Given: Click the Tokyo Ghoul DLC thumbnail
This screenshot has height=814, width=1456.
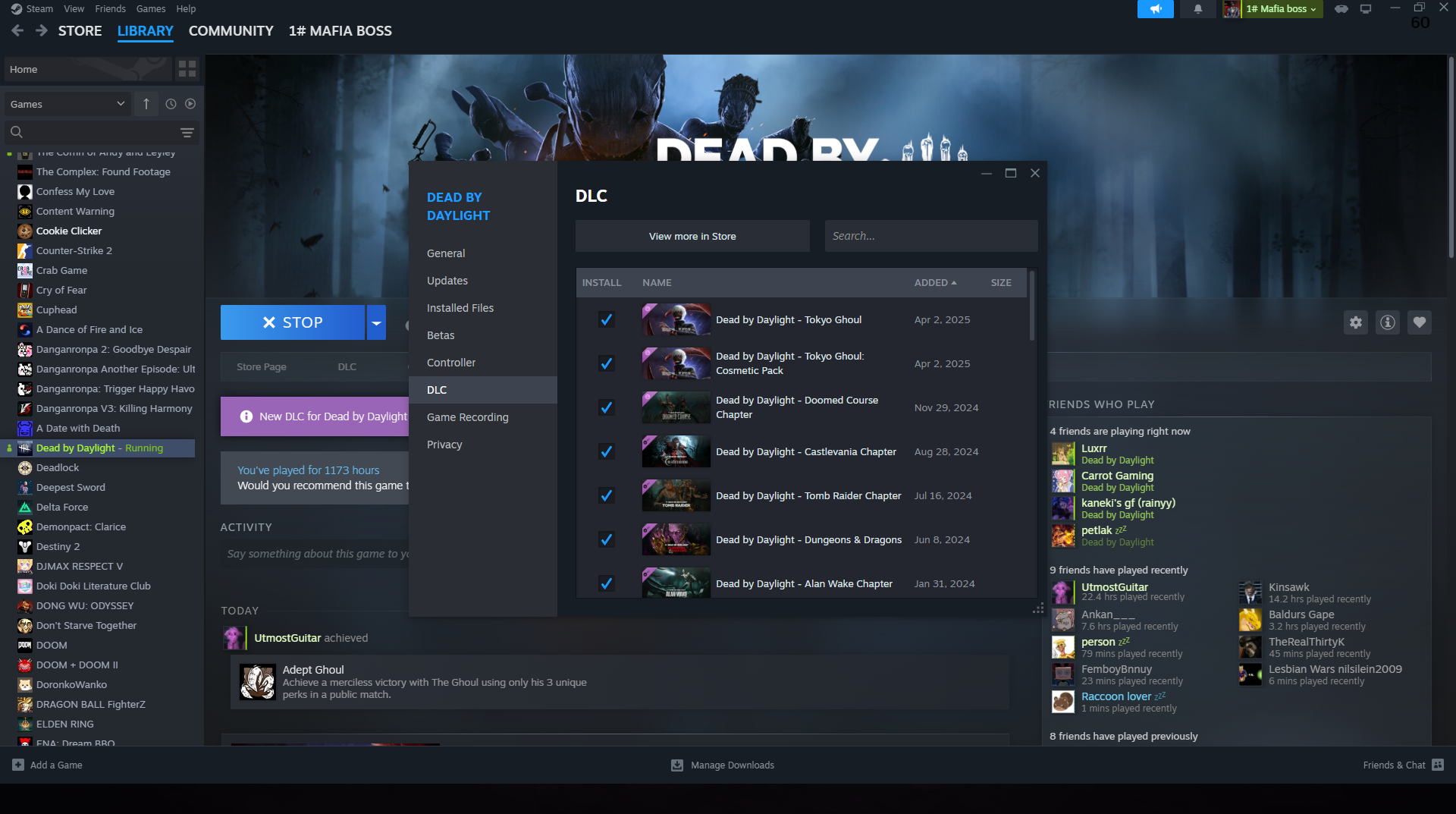Looking at the screenshot, I should coord(676,319).
